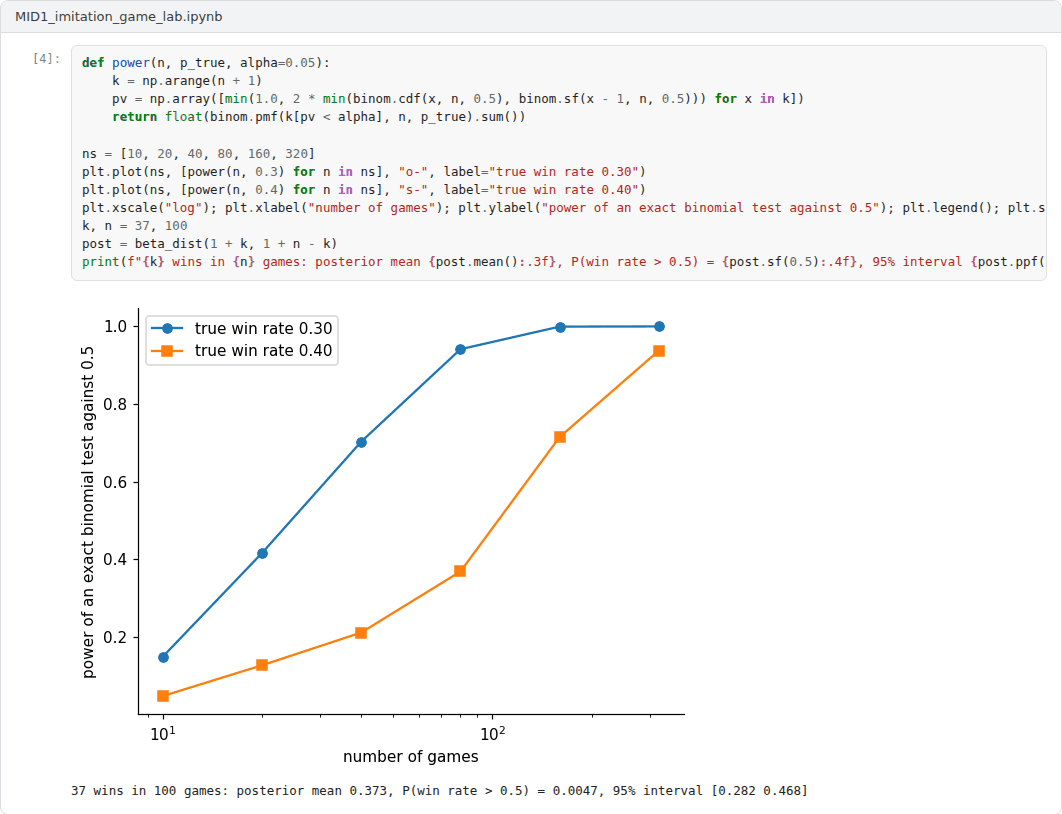
Task: Click the 'def power(n, p_true, alpha=0.05):' code line
Action: (x=206, y=63)
